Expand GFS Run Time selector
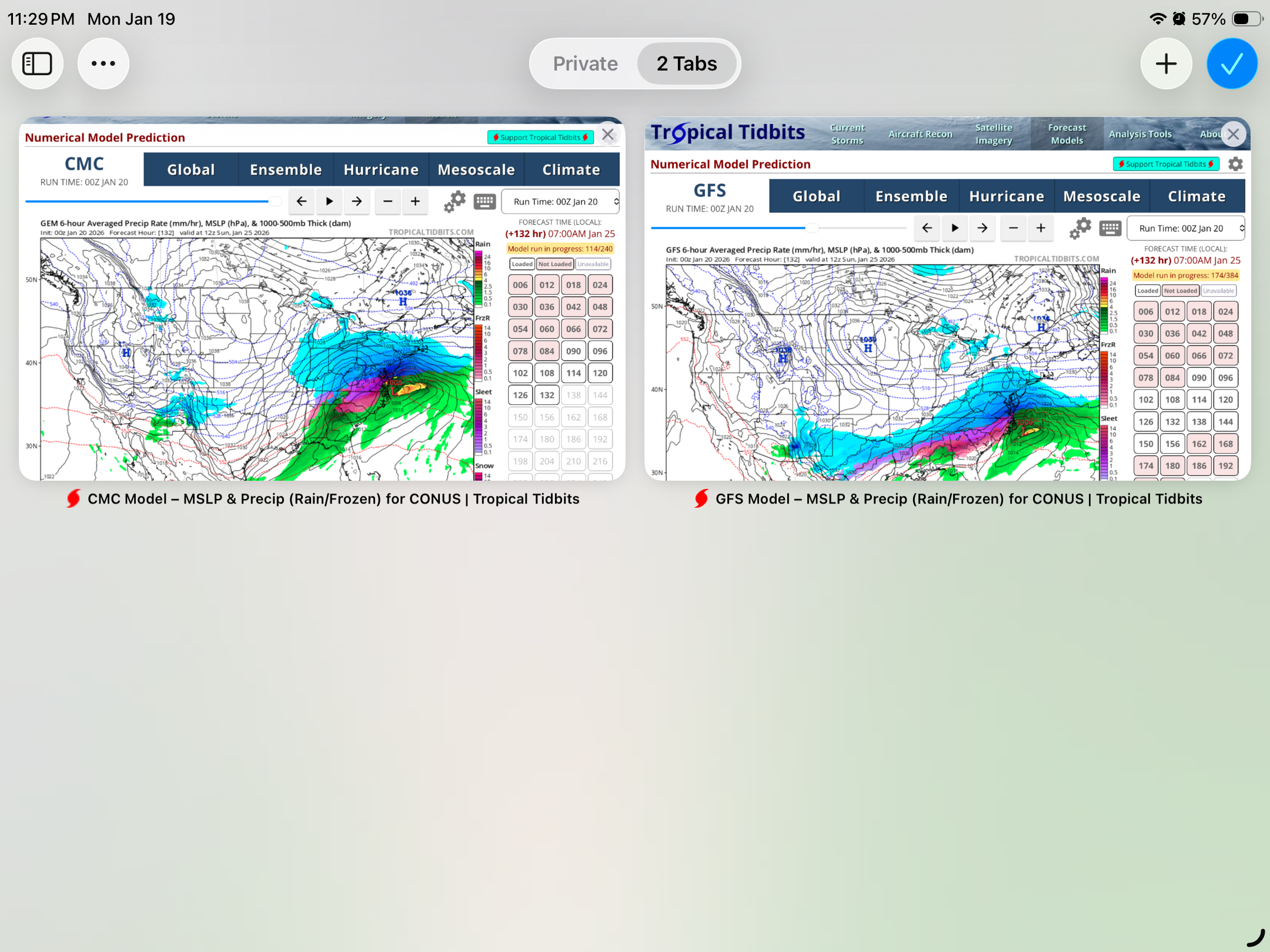 pyautogui.click(x=1185, y=228)
